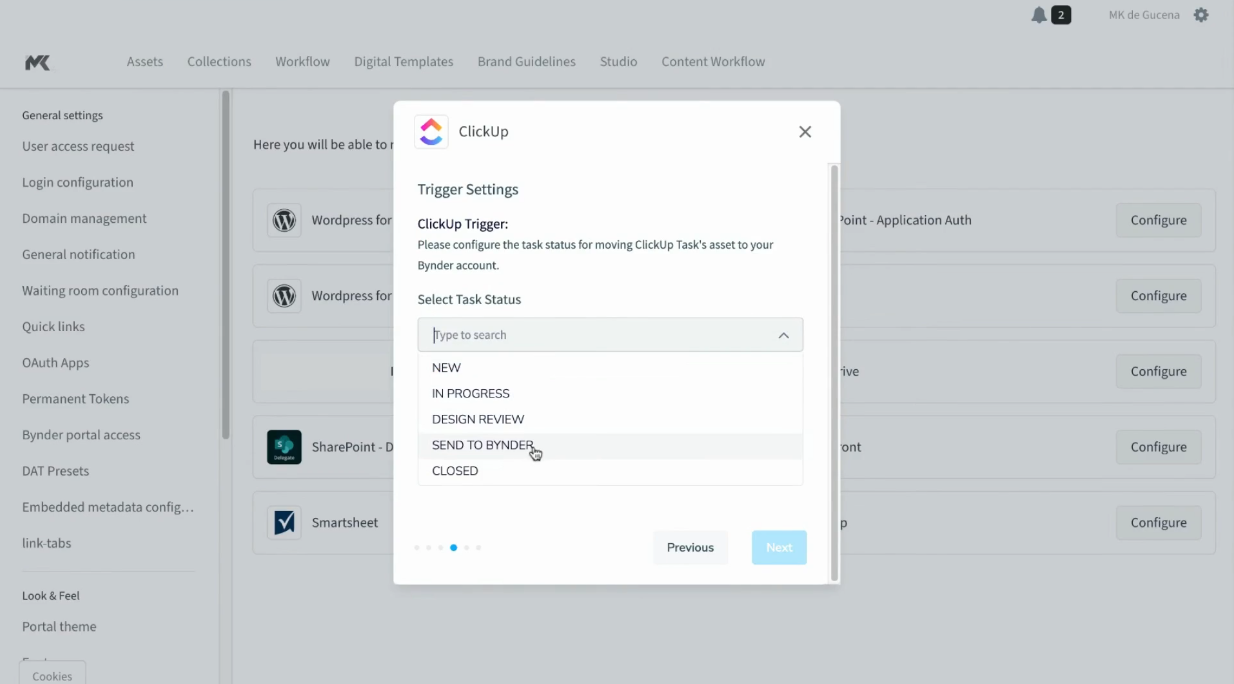Click the Smartsheet integration icon

(x=284, y=522)
